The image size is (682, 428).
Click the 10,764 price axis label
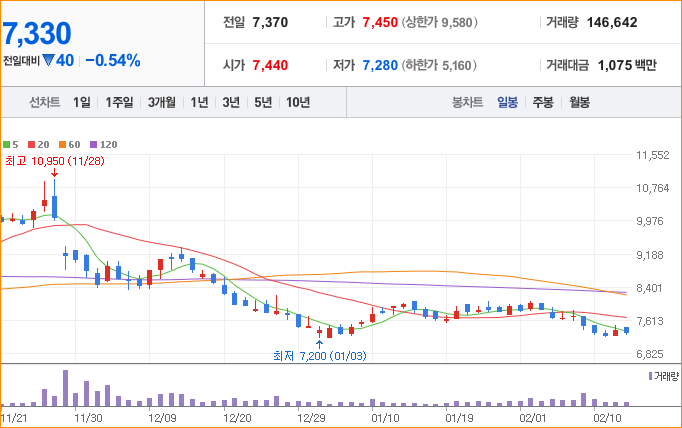click(652, 188)
